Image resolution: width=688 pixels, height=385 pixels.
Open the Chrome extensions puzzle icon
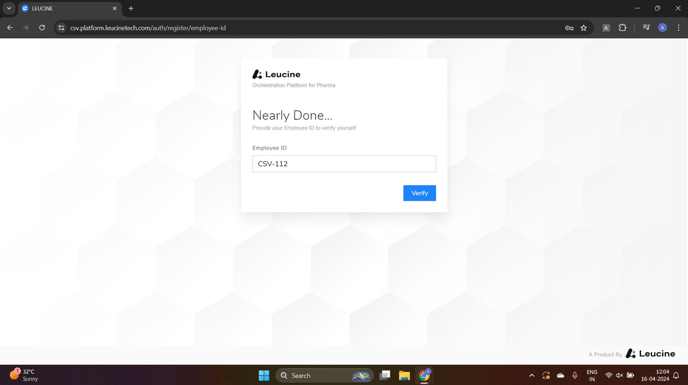(x=622, y=28)
